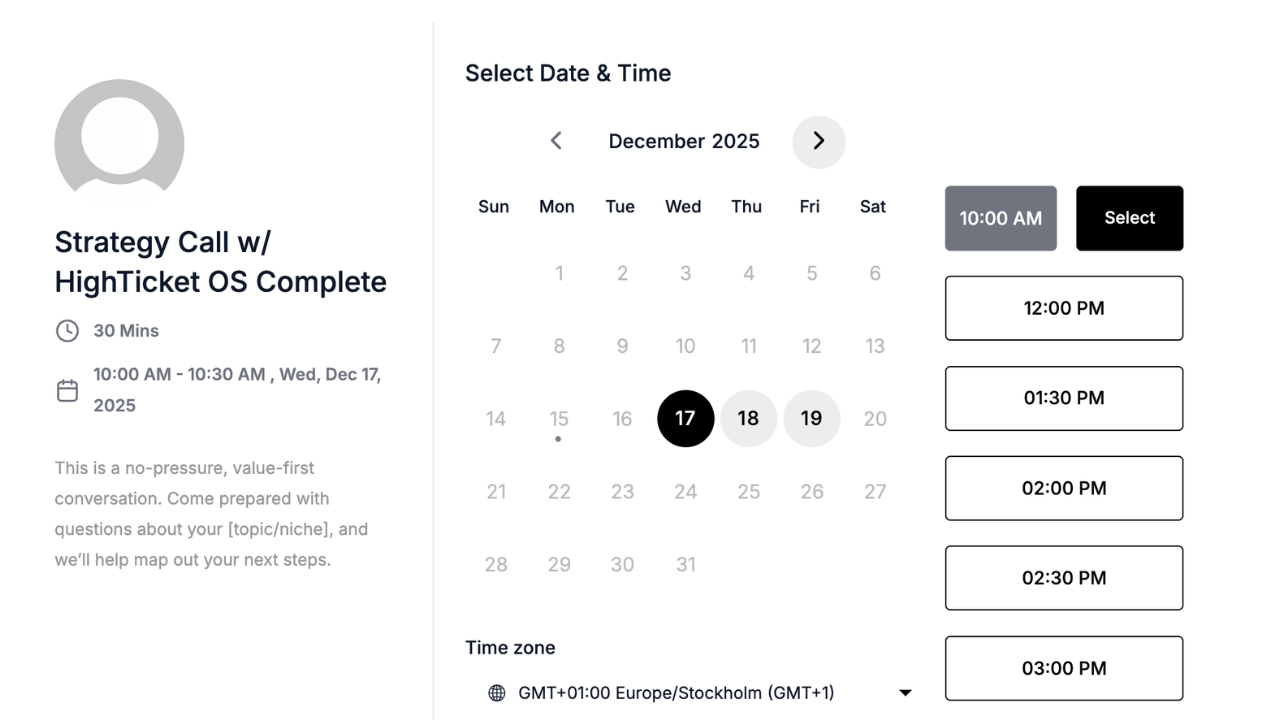The width and height of the screenshot is (1280, 720).
Task: Click the highlighted 10:00 AM time slot
Action: [x=1000, y=218]
